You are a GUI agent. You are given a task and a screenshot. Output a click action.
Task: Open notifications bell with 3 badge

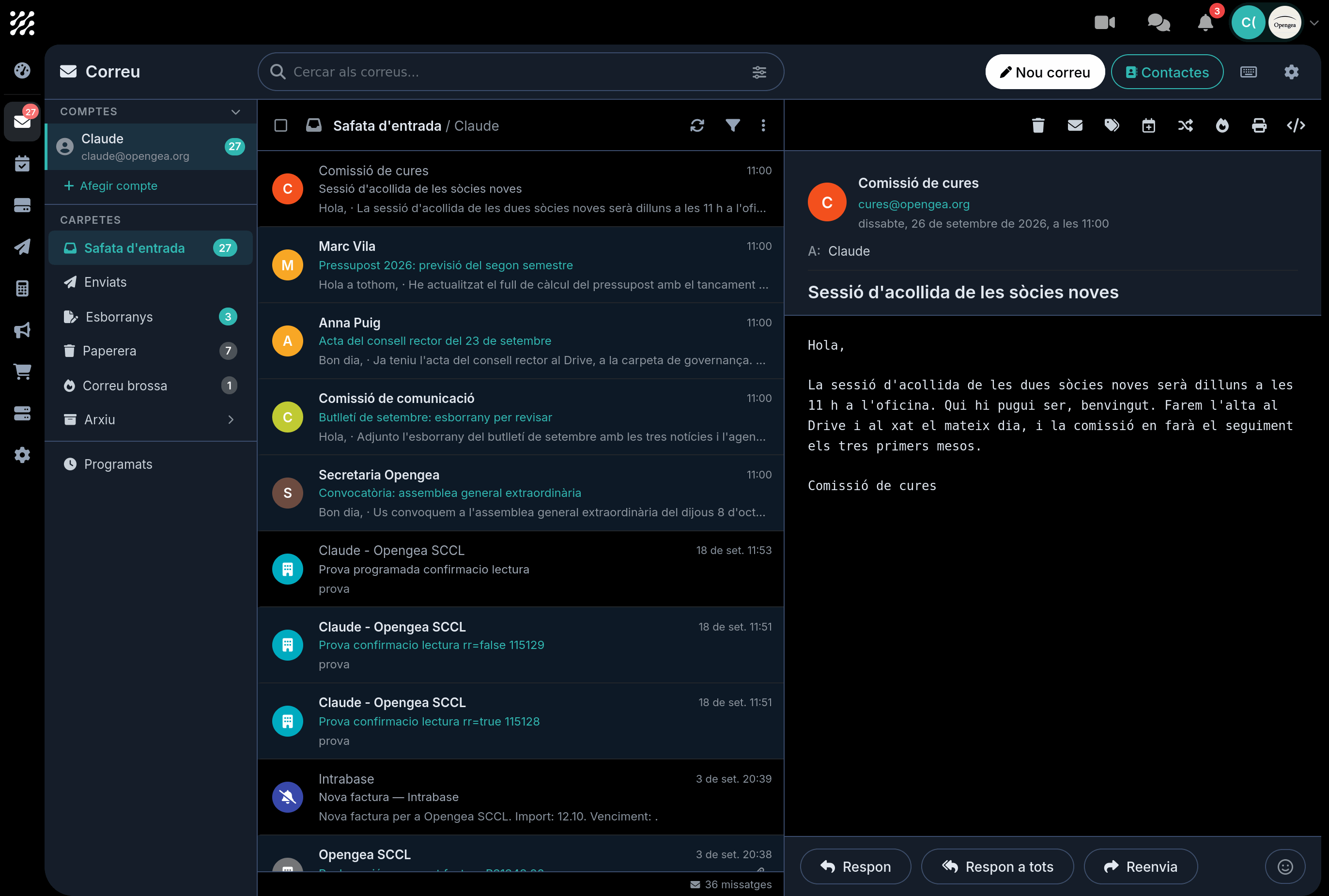(x=1205, y=22)
